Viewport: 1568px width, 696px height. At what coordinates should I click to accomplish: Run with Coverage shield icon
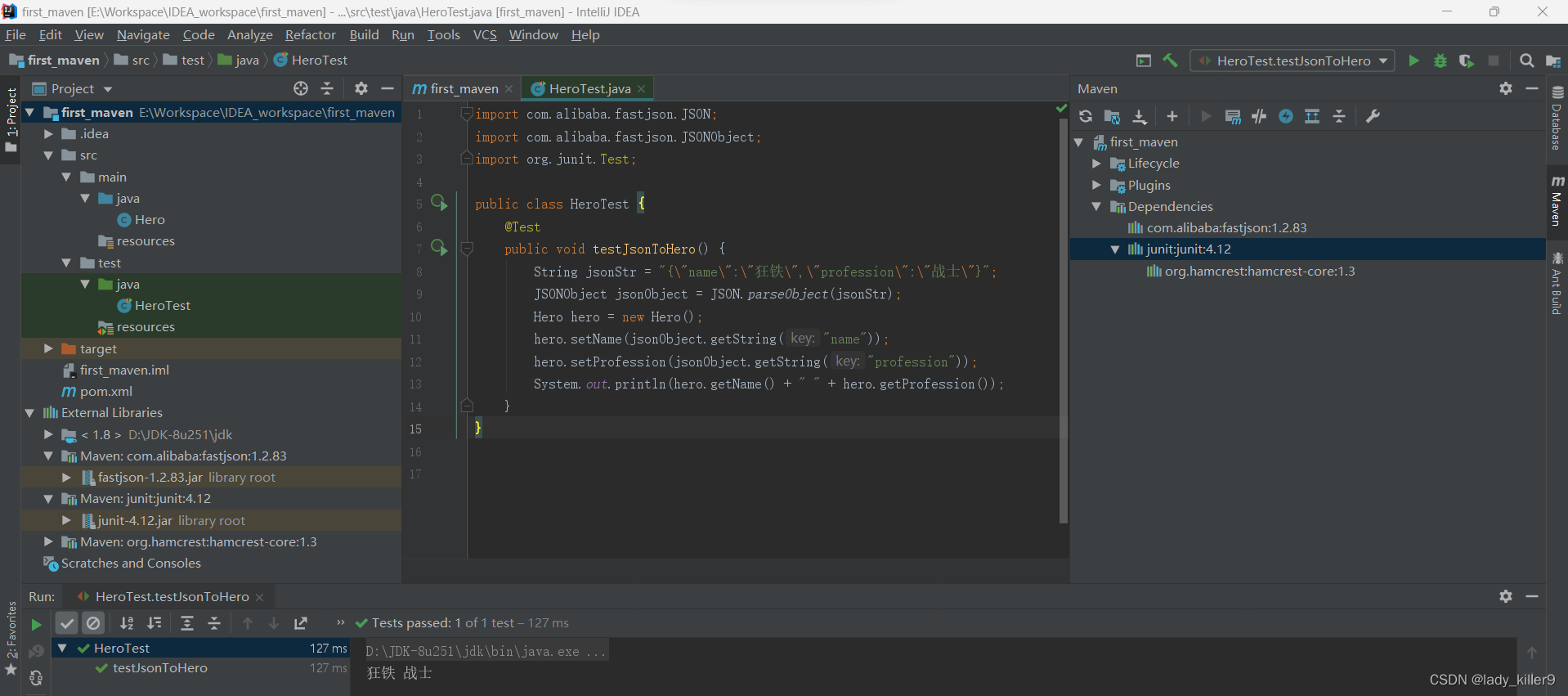pyautogui.click(x=1467, y=61)
